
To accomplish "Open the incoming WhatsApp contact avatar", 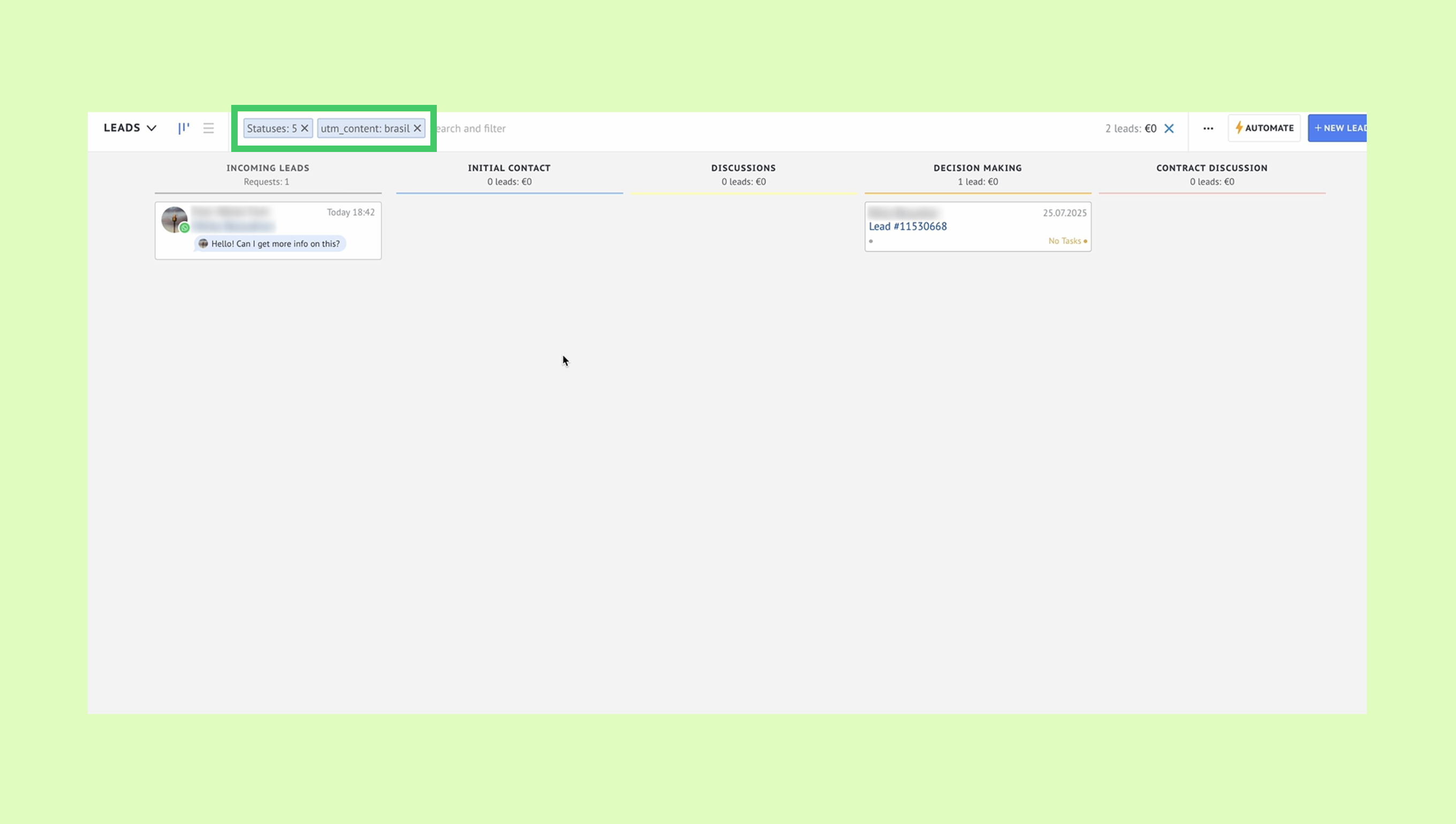I will click(175, 219).
